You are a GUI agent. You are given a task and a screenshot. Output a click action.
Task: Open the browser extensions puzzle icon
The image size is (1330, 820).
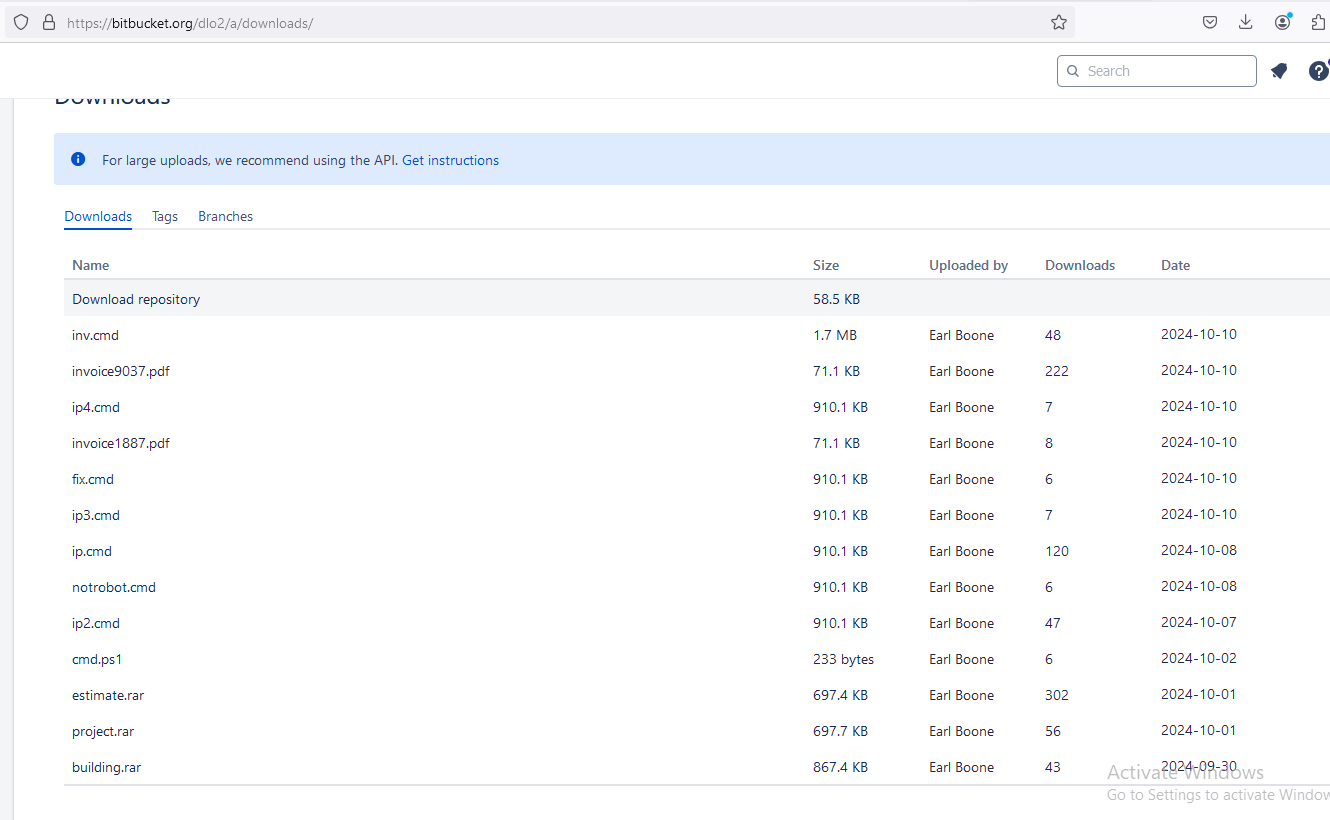click(x=1319, y=22)
